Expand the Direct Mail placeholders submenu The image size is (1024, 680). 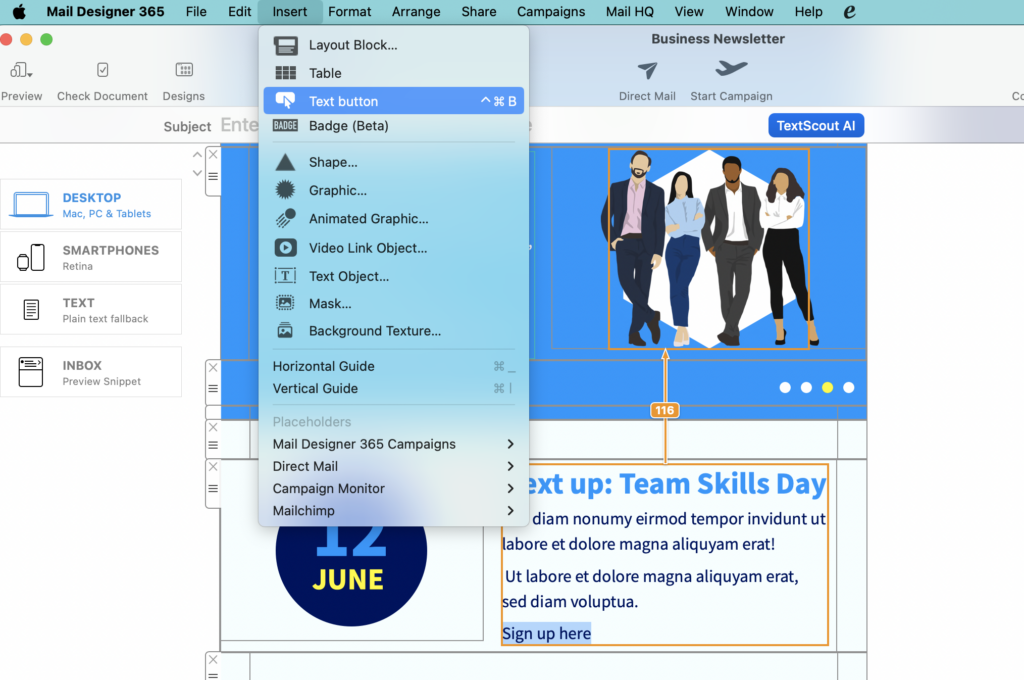tap(511, 466)
